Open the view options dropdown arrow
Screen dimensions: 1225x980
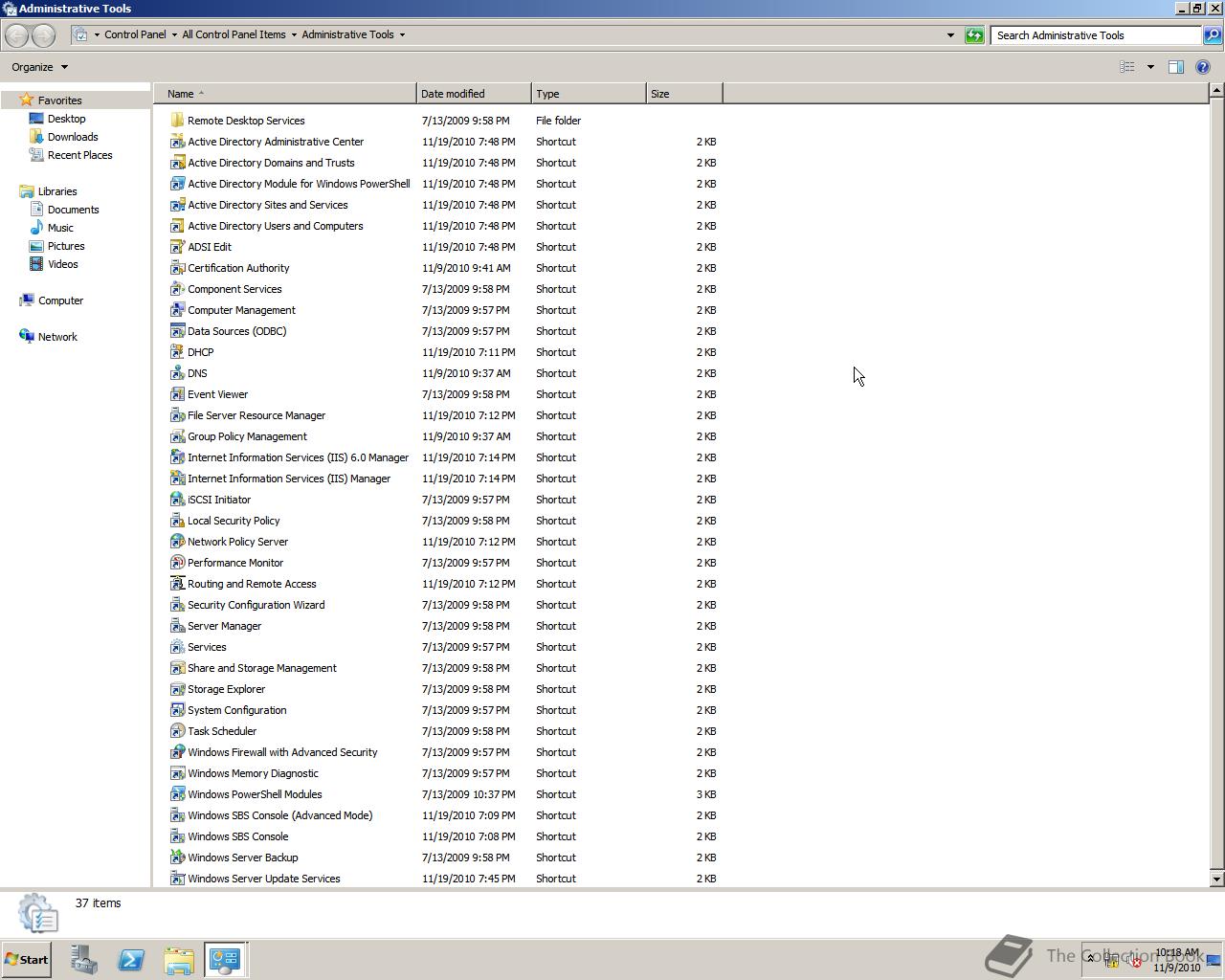1150,67
